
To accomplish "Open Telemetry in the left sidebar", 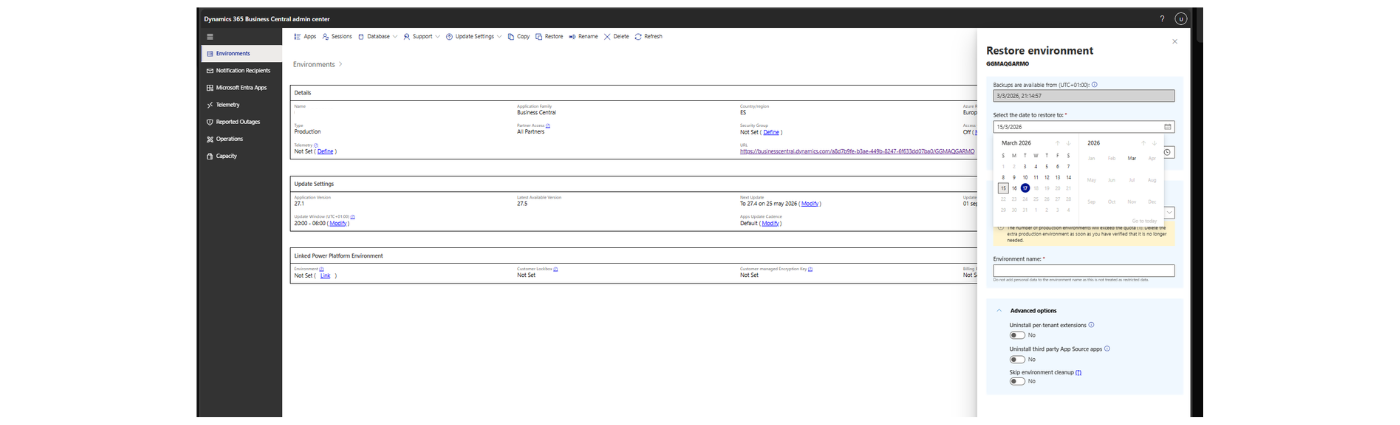I will point(227,105).
